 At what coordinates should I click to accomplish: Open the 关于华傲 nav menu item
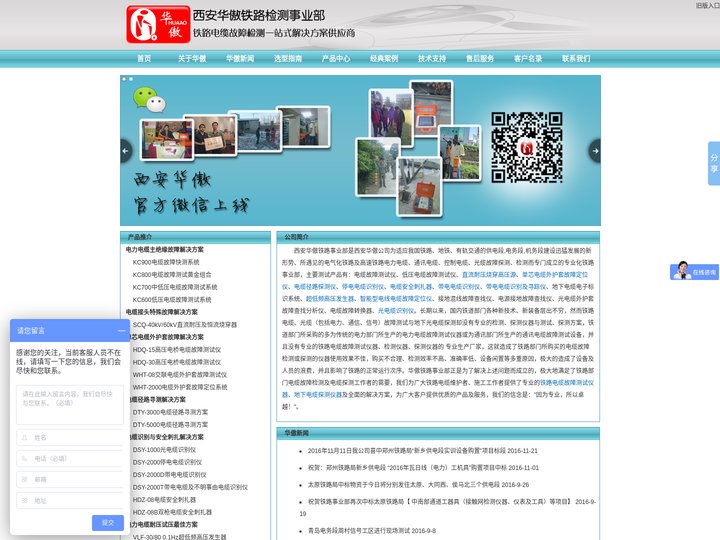pyautogui.click(x=192, y=58)
